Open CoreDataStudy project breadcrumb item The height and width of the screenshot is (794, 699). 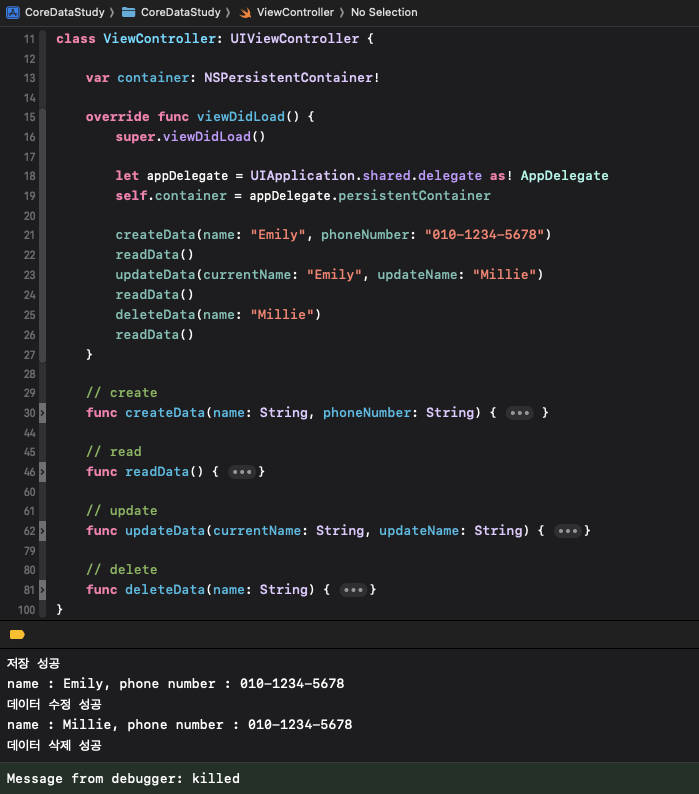tap(65, 12)
